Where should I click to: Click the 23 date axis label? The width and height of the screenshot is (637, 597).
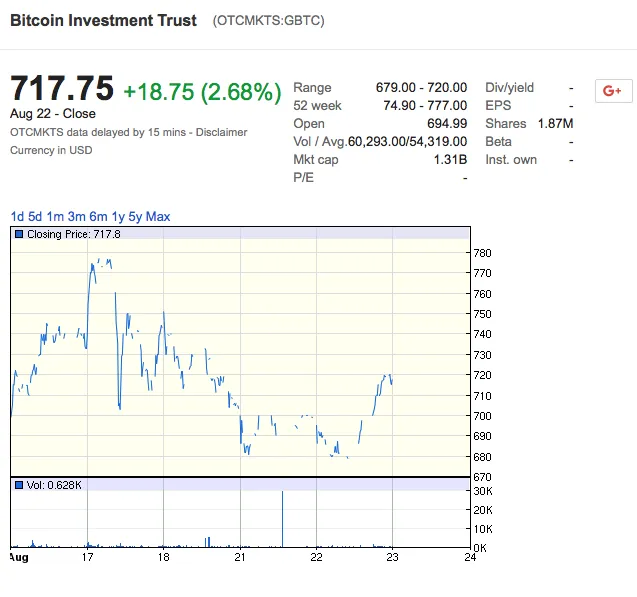pos(392,557)
